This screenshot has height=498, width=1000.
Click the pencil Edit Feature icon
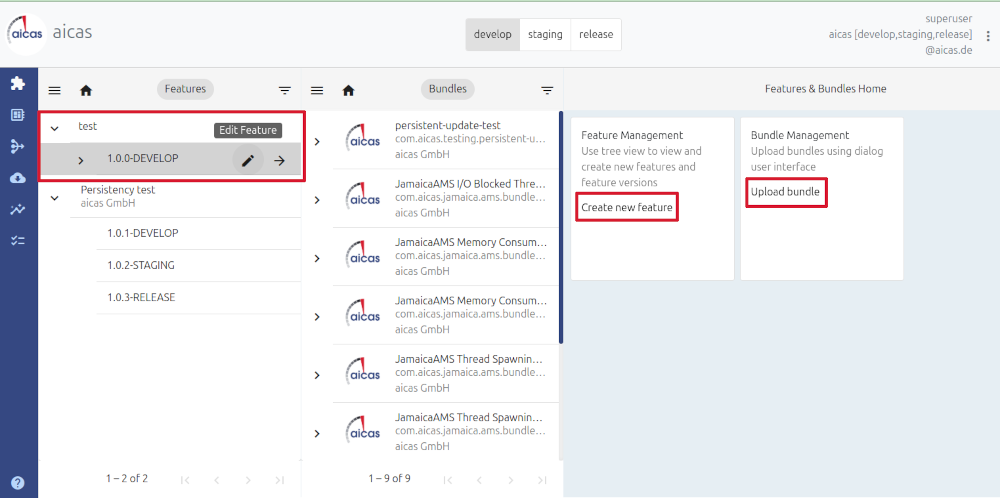248,160
